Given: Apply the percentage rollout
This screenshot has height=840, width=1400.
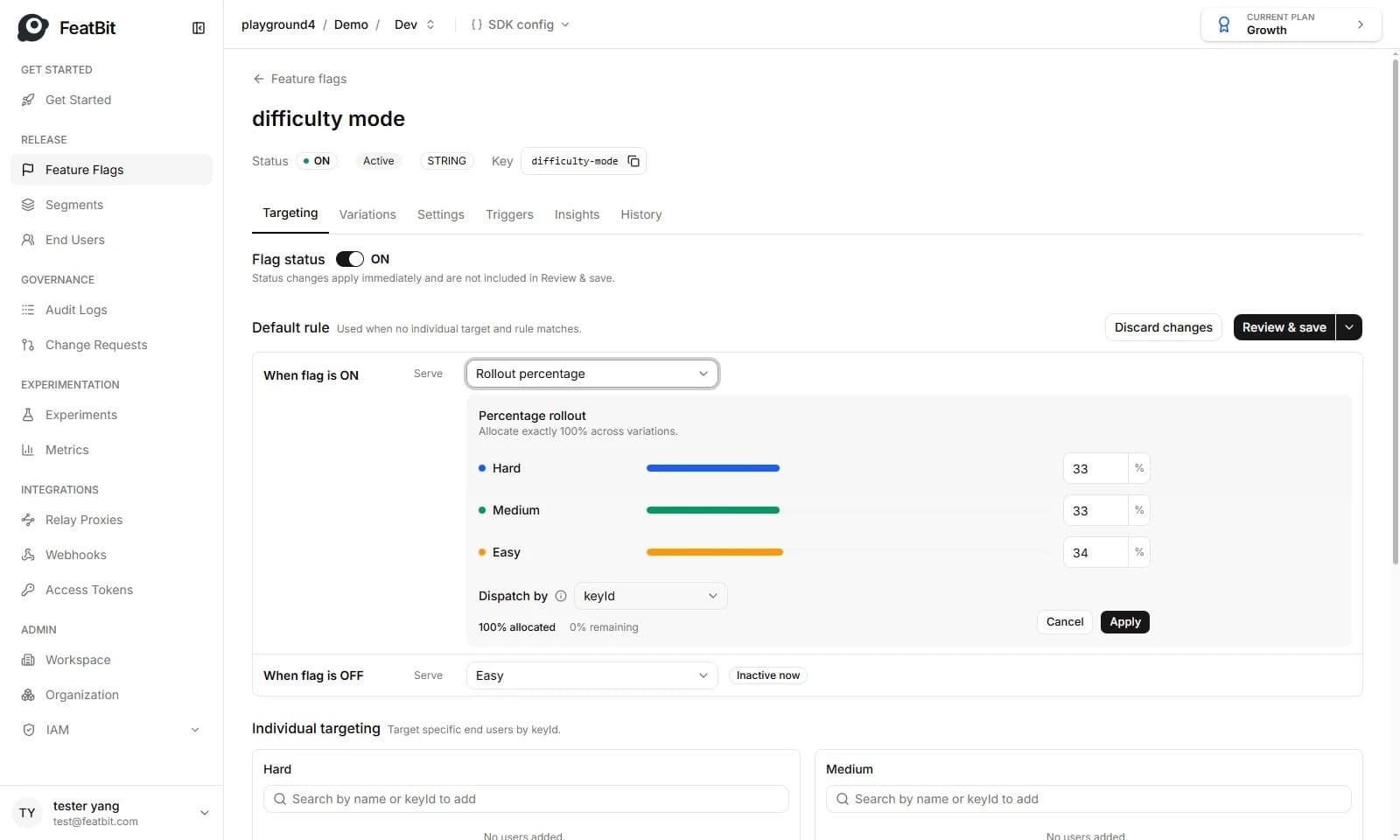Looking at the screenshot, I should click(x=1125, y=622).
